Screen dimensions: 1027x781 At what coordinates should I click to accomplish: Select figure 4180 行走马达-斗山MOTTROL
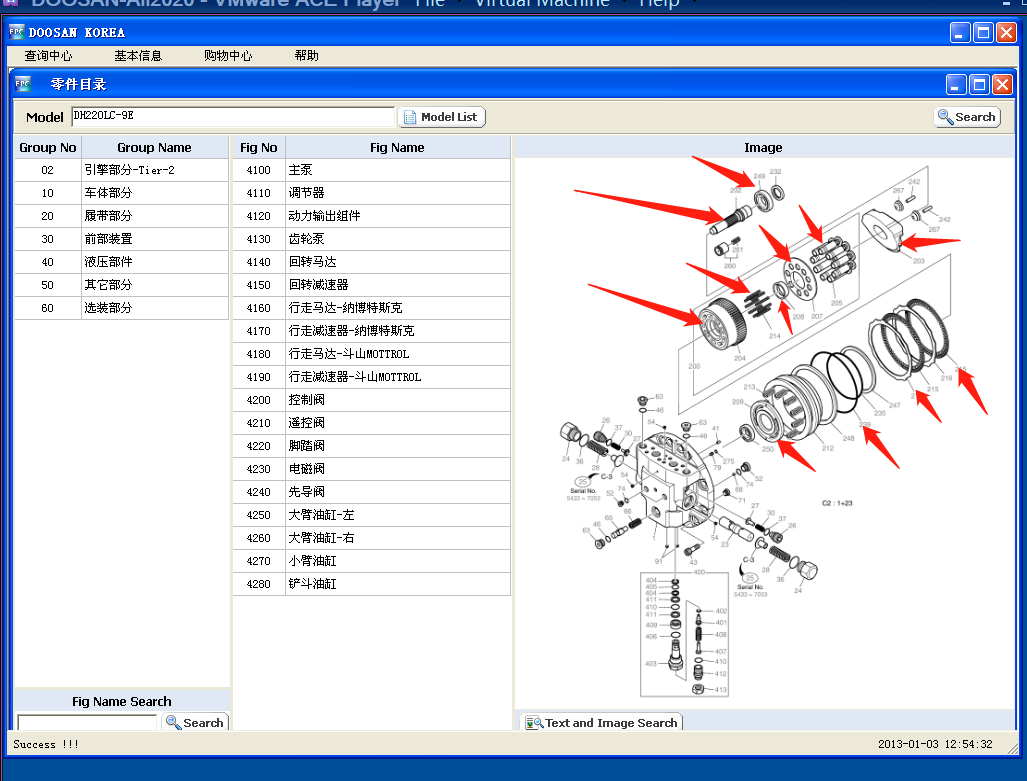(371, 354)
